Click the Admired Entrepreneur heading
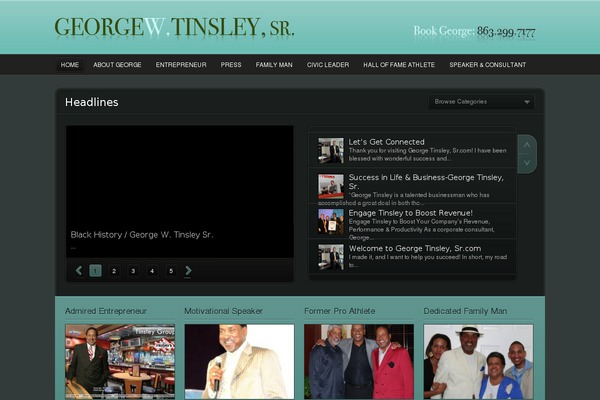Image resolution: width=600 pixels, height=400 pixels. pos(106,311)
